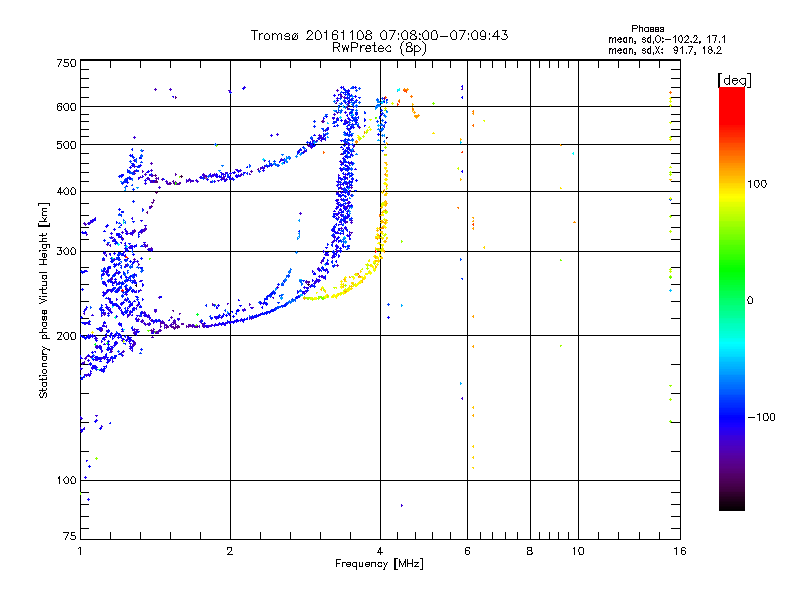This screenshot has width=800, height=600.
Task: Click the colorbar tick label "0"
Action: pyautogui.click(x=750, y=301)
